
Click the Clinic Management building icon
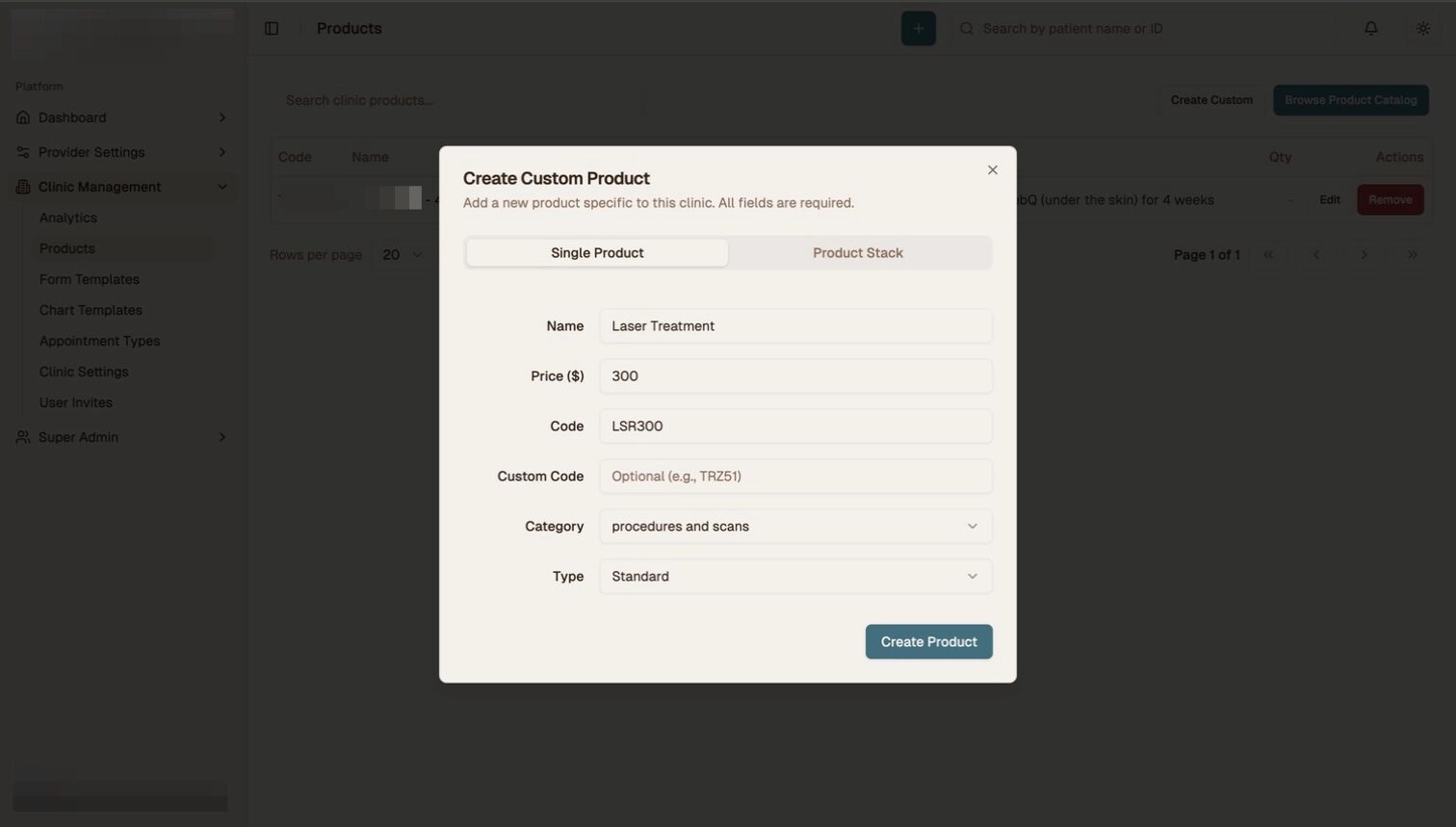tap(21, 186)
